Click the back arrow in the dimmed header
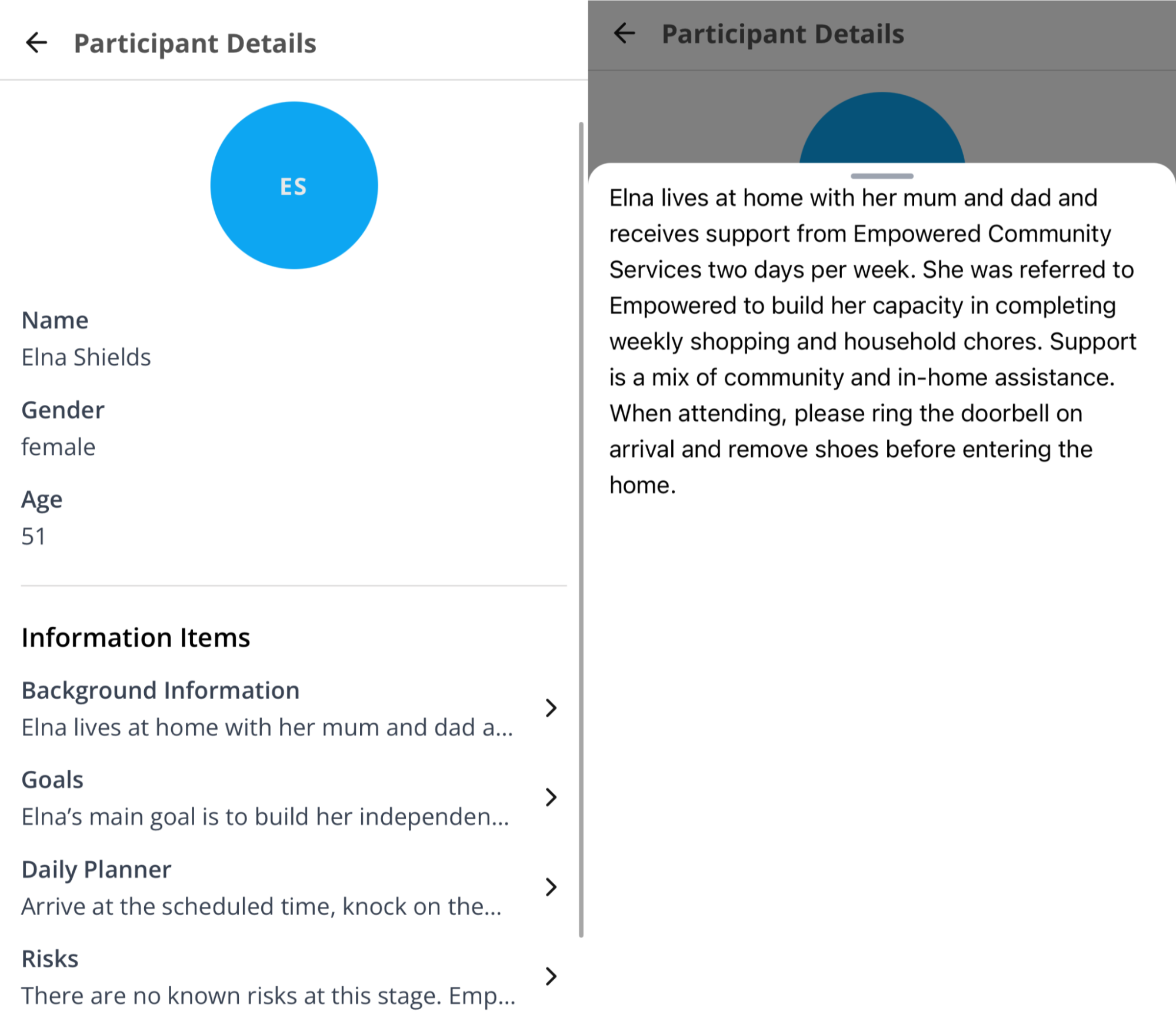Screen dimensions: 1176x1031 click(624, 34)
